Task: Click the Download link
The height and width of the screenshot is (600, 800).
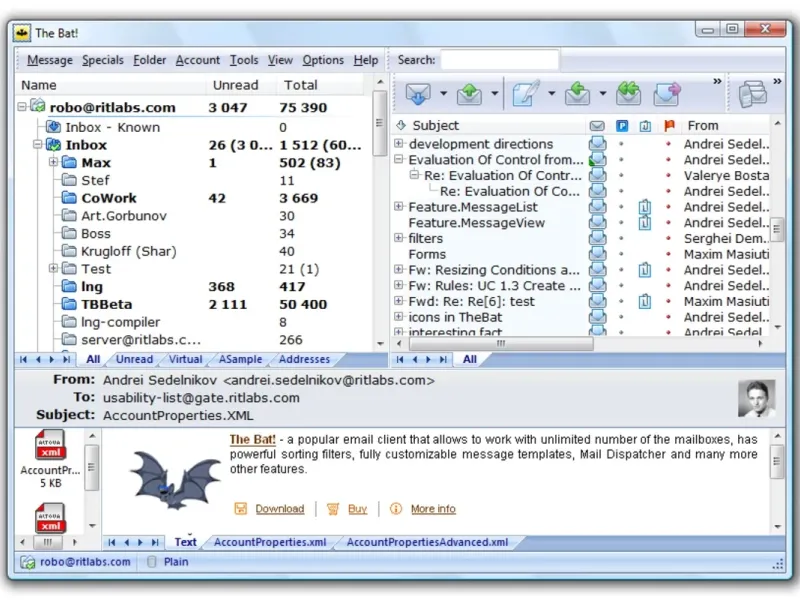Action: (280, 509)
